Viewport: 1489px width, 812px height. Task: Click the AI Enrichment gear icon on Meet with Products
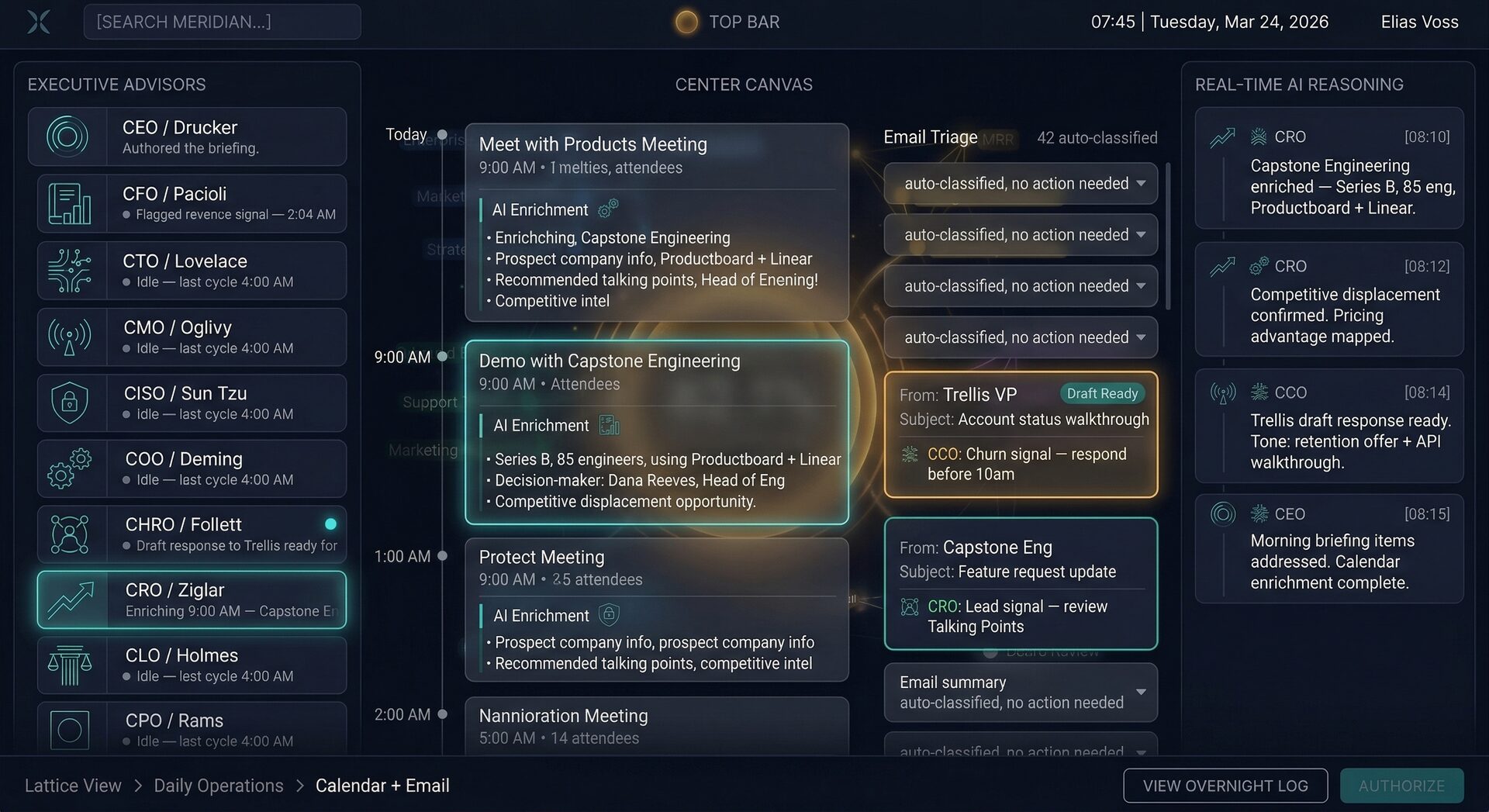607,208
